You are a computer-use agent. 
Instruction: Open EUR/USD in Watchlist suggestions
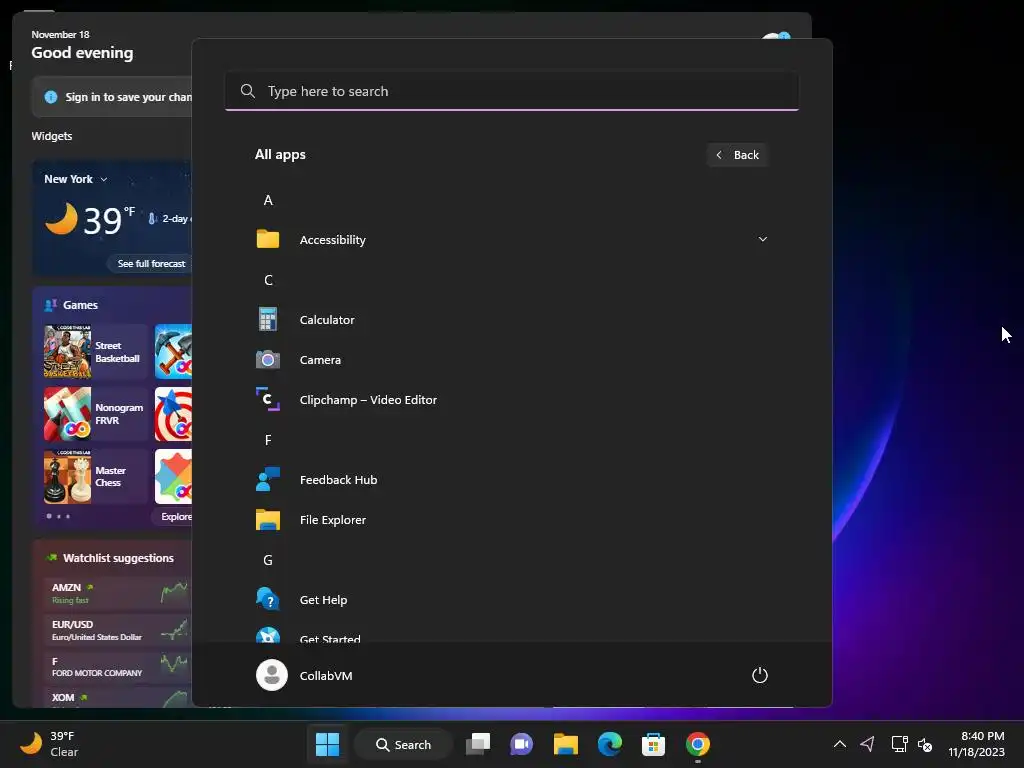[x=116, y=630]
